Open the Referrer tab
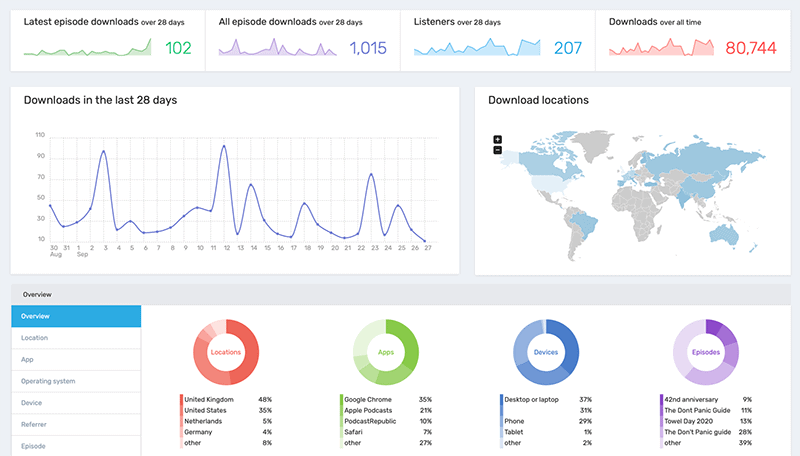Screen dimensions: 800x456 (x=76, y=424)
